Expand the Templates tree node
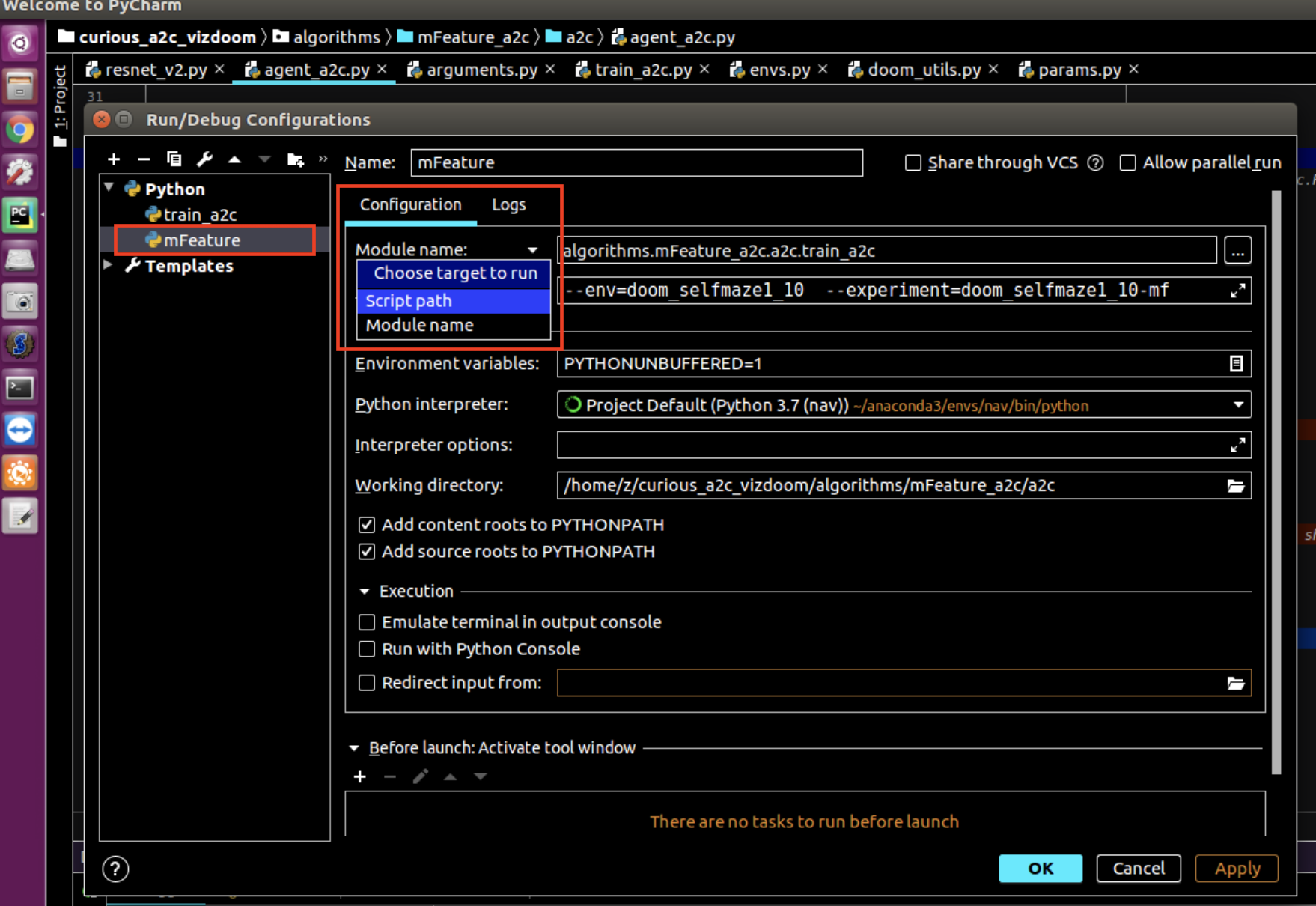 (107, 265)
